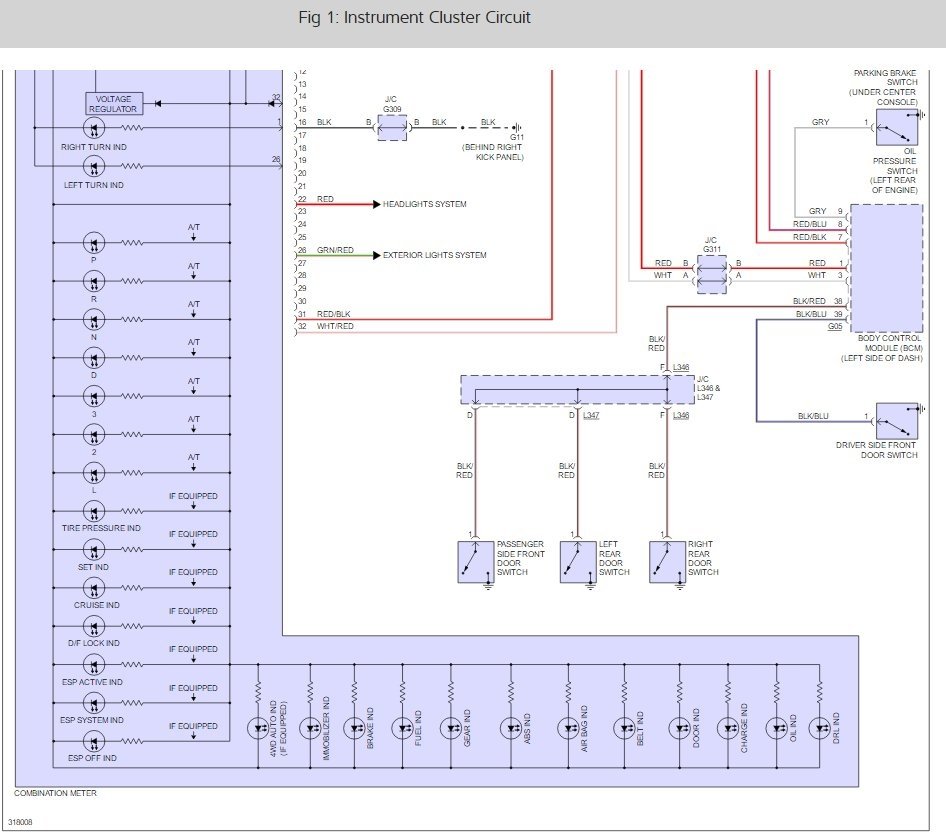Select the Brake Ind LED symbol
Screen dimensions: 946x838
pyautogui.click(x=354, y=728)
